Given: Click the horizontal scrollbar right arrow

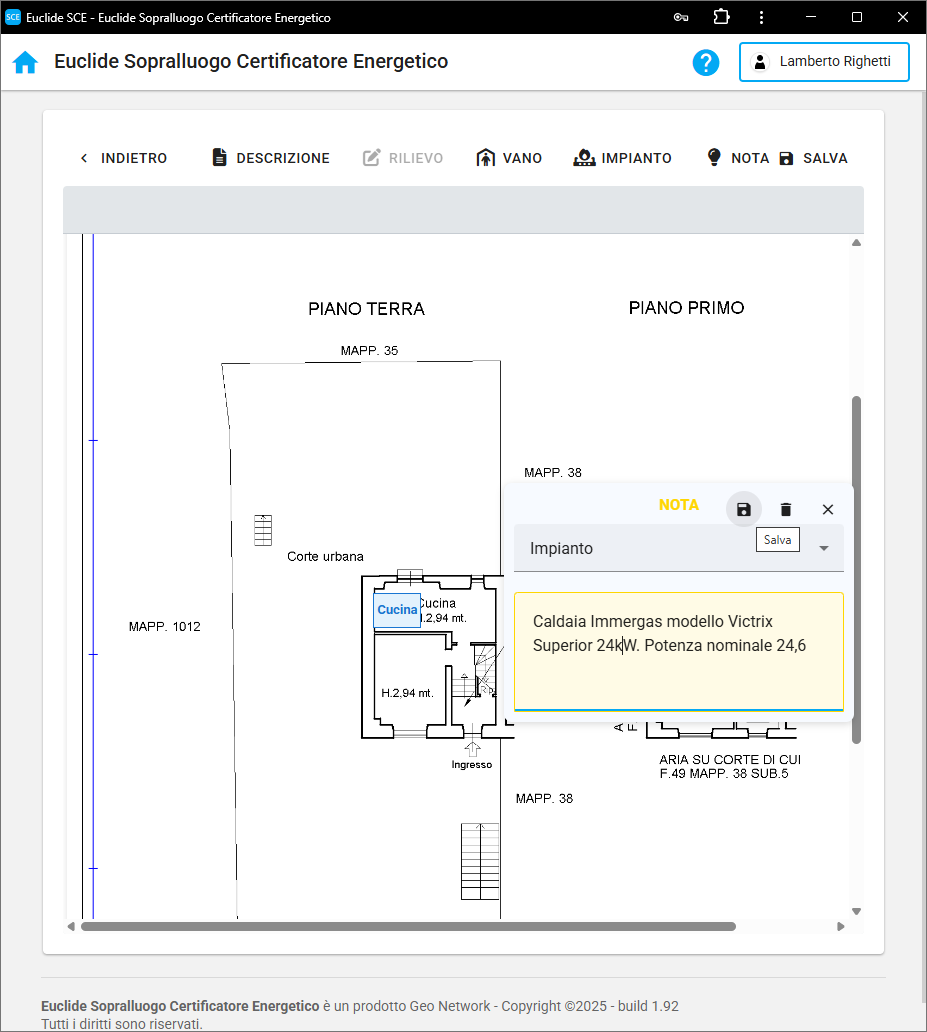Looking at the screenshot, I should 841,927.
